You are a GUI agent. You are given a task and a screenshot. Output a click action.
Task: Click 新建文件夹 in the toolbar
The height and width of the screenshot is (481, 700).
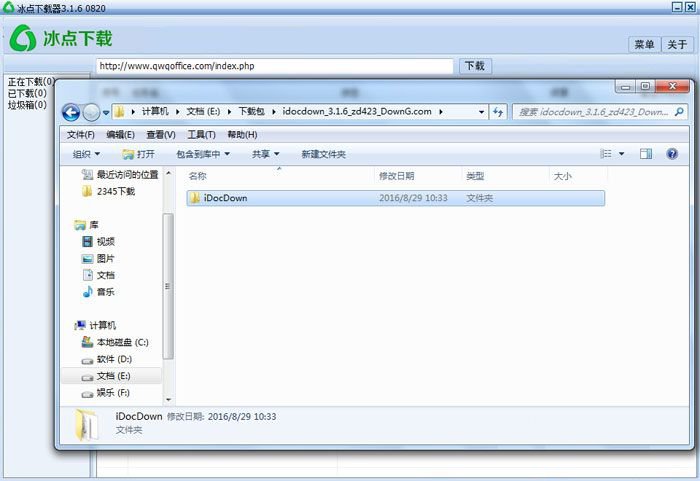pyautogui.click(x=323, y=154)
